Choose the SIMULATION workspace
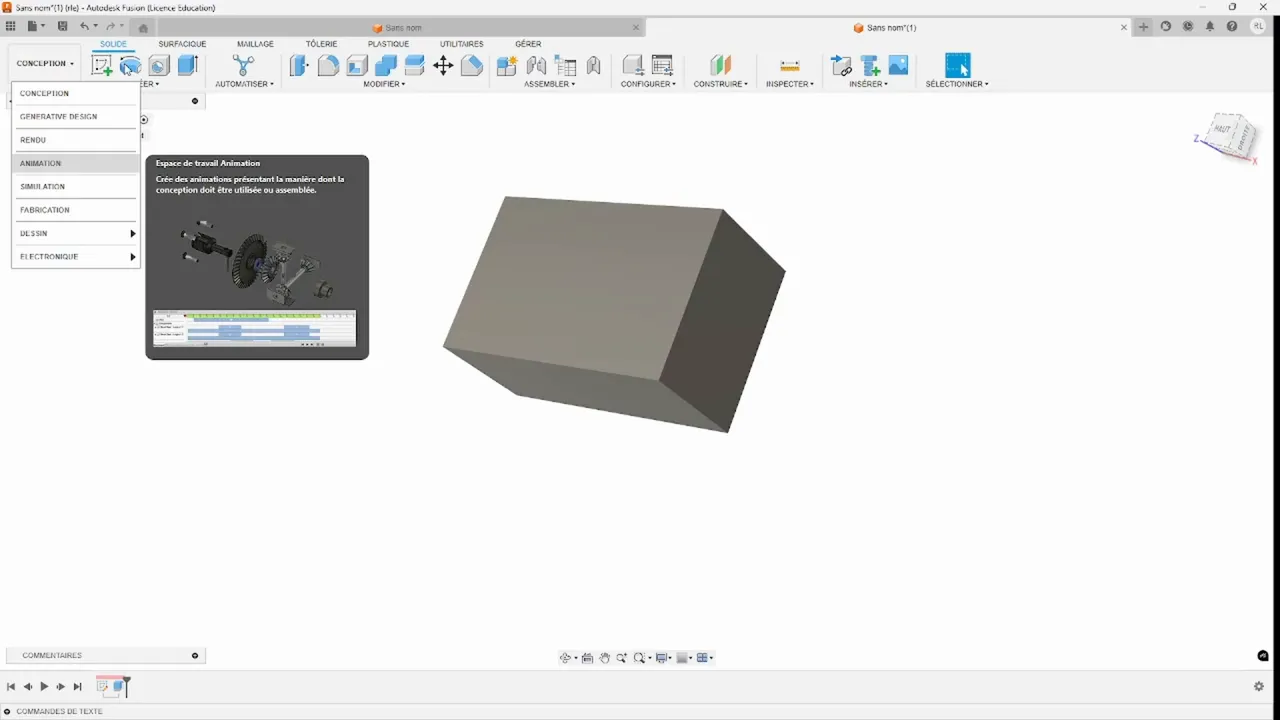 click(75, 187)
